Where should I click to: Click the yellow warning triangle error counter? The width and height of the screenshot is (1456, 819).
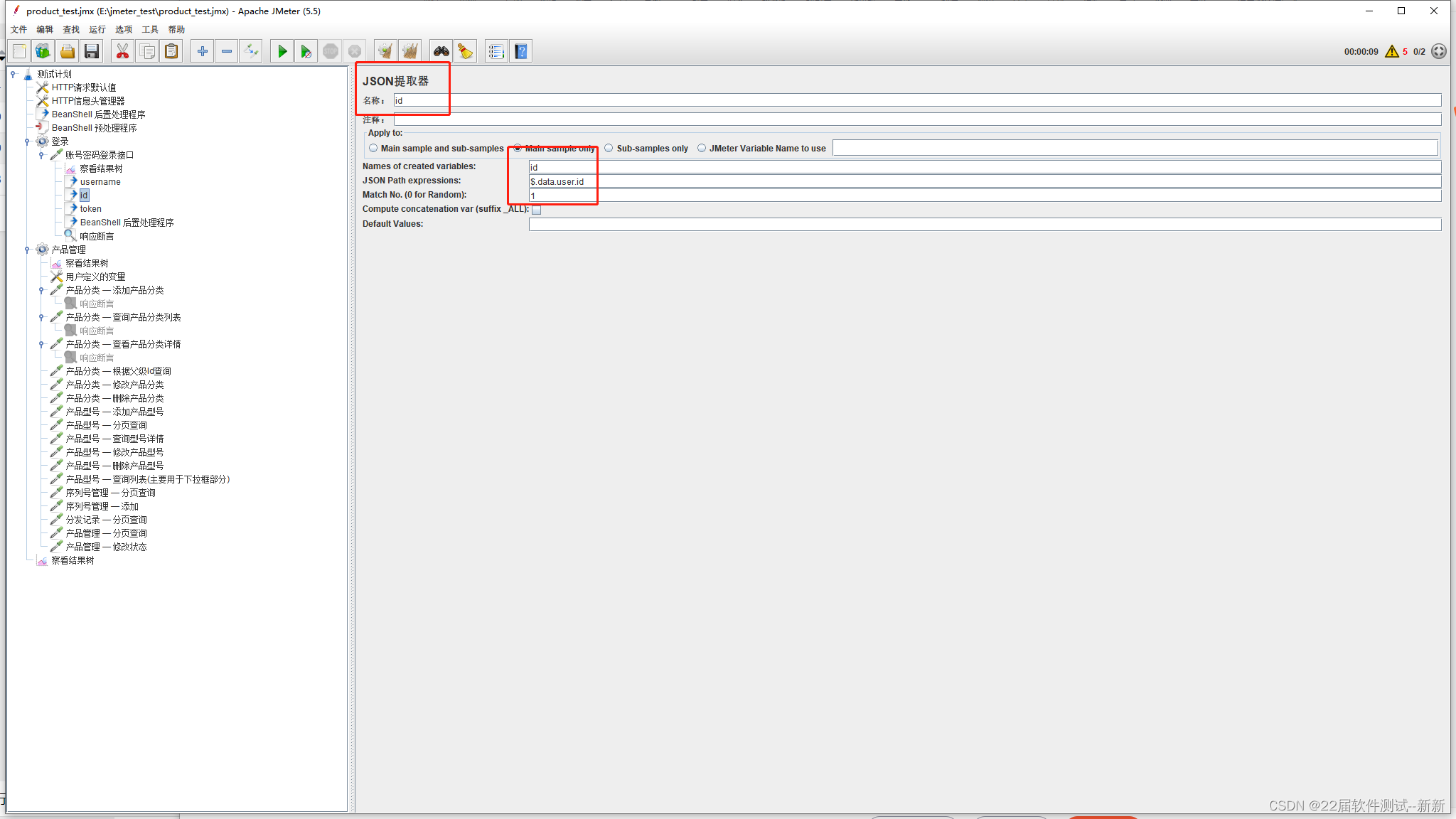pos(1391,51)
